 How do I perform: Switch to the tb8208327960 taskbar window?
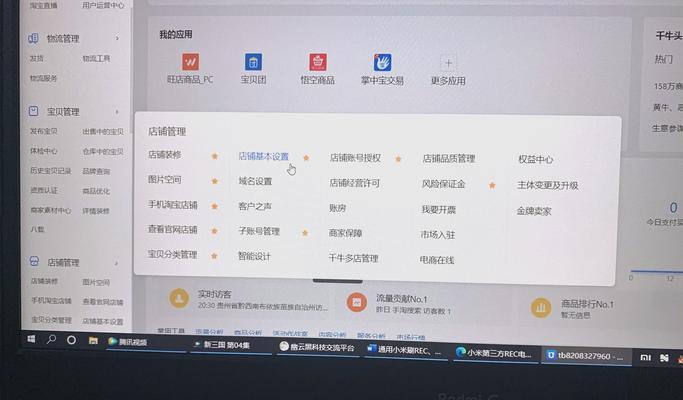[x=586, y=356]
